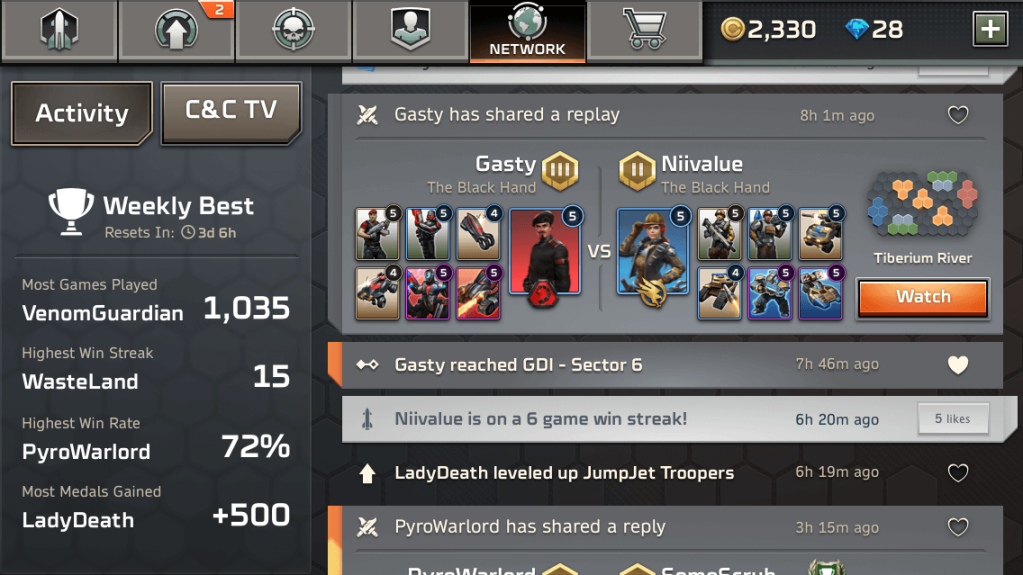Select Niivalue's blue commander portrait

pyautogui.click(x=652, y=255)
